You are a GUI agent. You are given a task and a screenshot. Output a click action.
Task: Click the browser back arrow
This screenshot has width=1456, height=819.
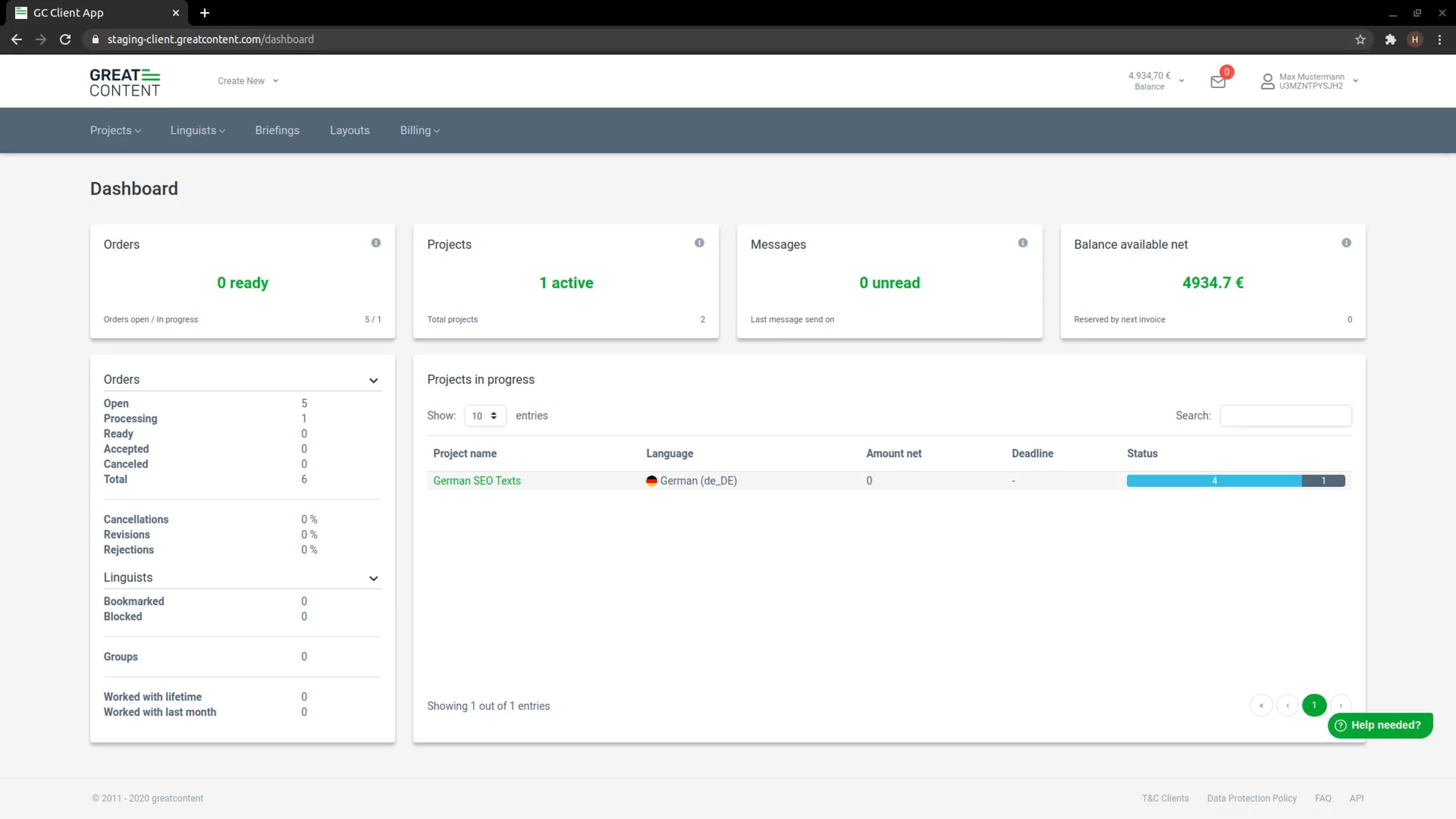coord(16,39)
